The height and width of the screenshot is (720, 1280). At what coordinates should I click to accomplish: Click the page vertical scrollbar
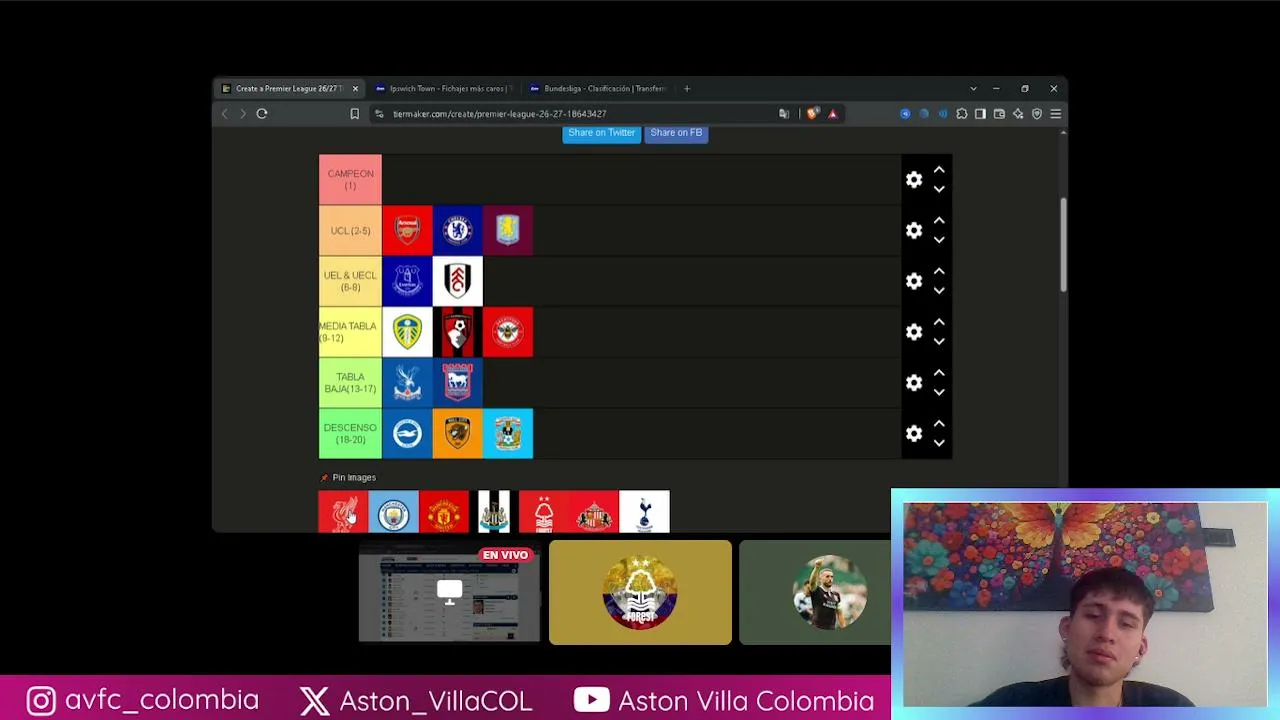[x=1063, y=245]
